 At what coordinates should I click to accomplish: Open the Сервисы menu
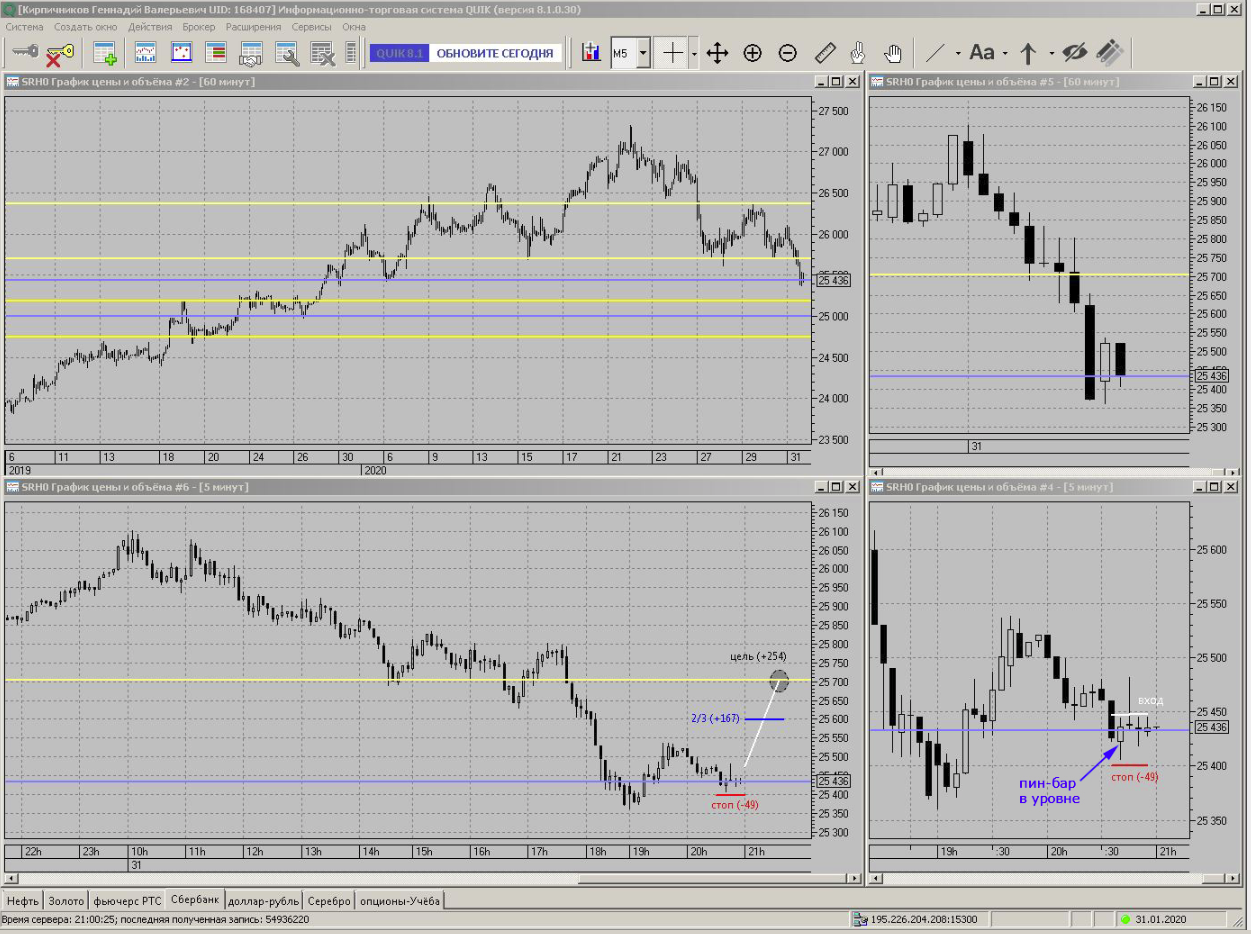tap(313, 27)
